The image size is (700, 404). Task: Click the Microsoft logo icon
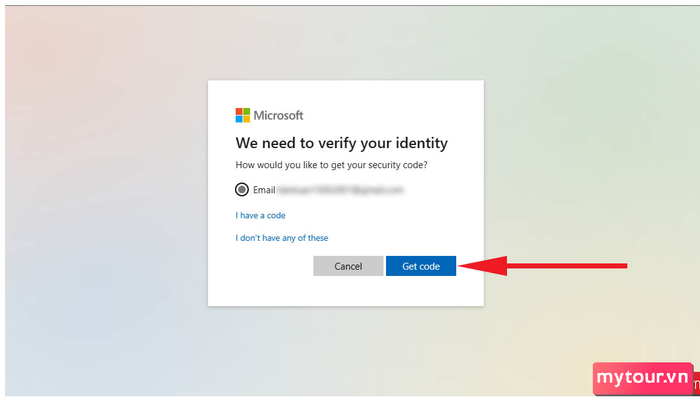tap(243, 115)
